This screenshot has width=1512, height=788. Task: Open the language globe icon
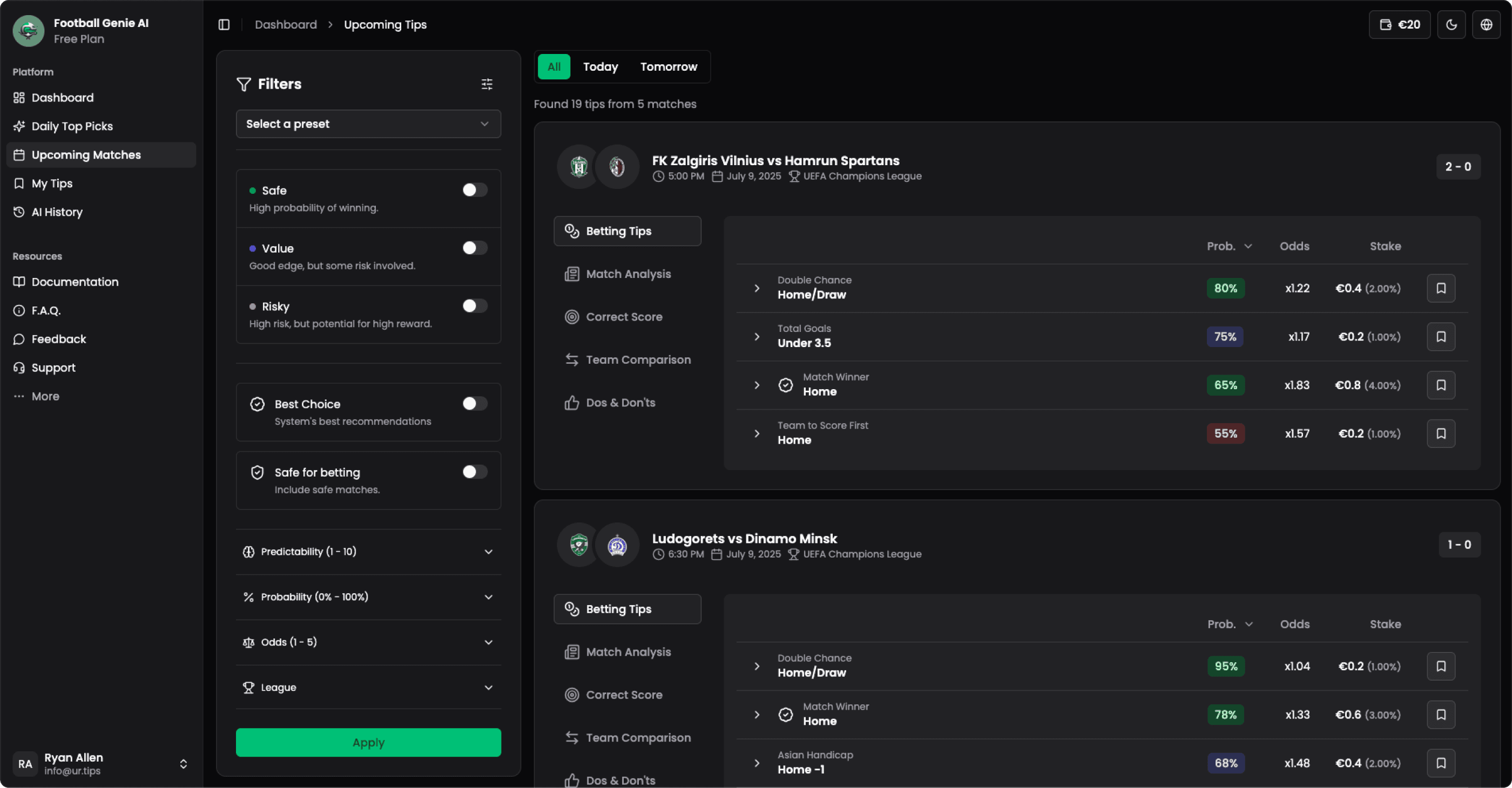(1486, 25)
